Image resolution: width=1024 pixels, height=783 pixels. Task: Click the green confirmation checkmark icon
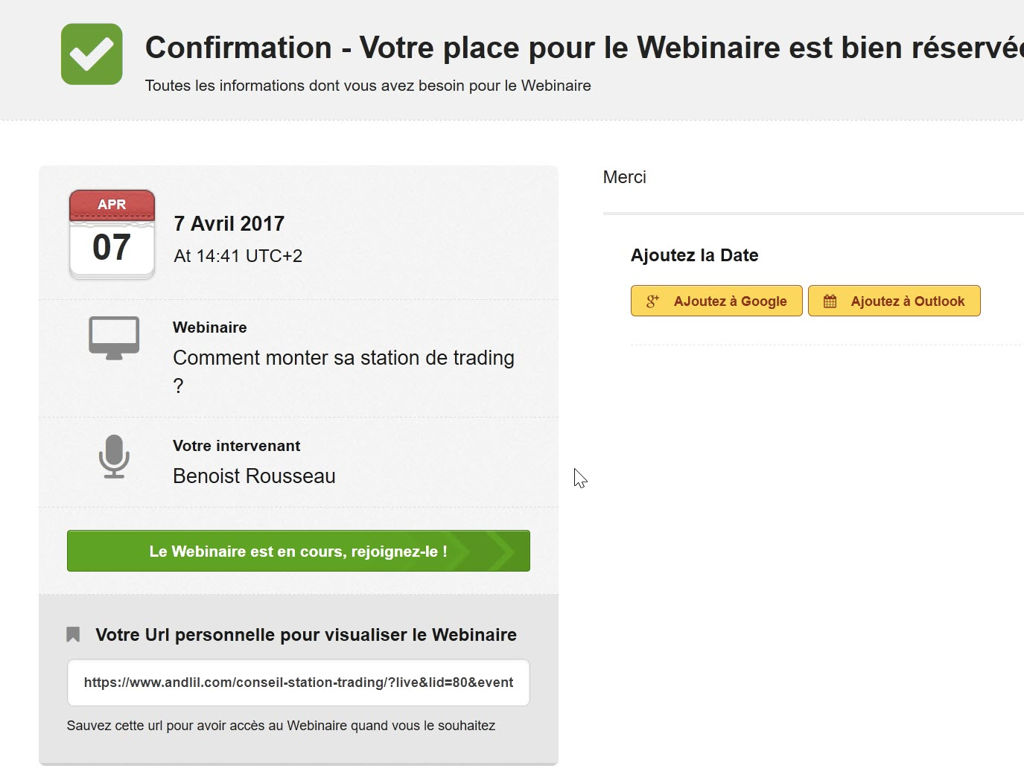[91, 54]
